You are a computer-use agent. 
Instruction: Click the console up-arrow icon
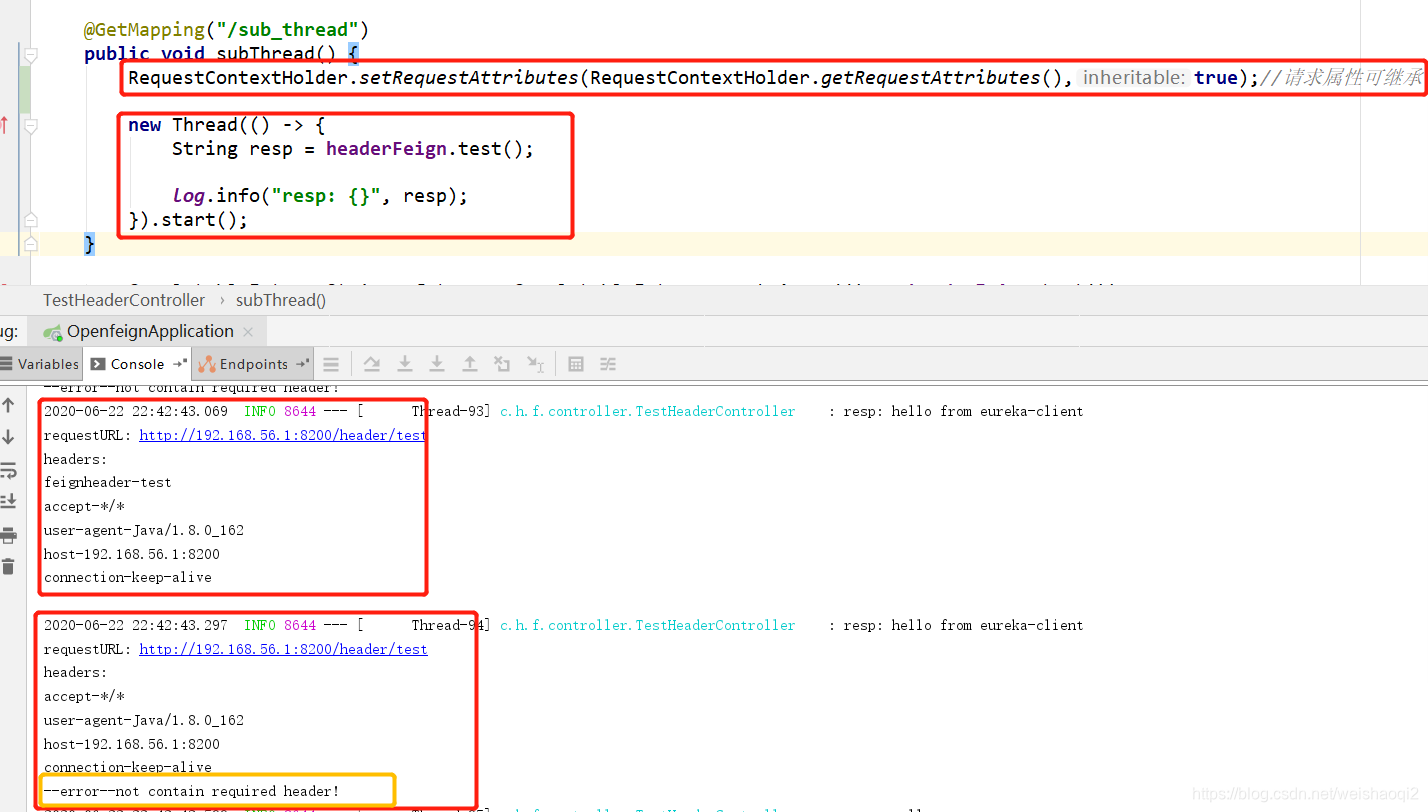8,405
